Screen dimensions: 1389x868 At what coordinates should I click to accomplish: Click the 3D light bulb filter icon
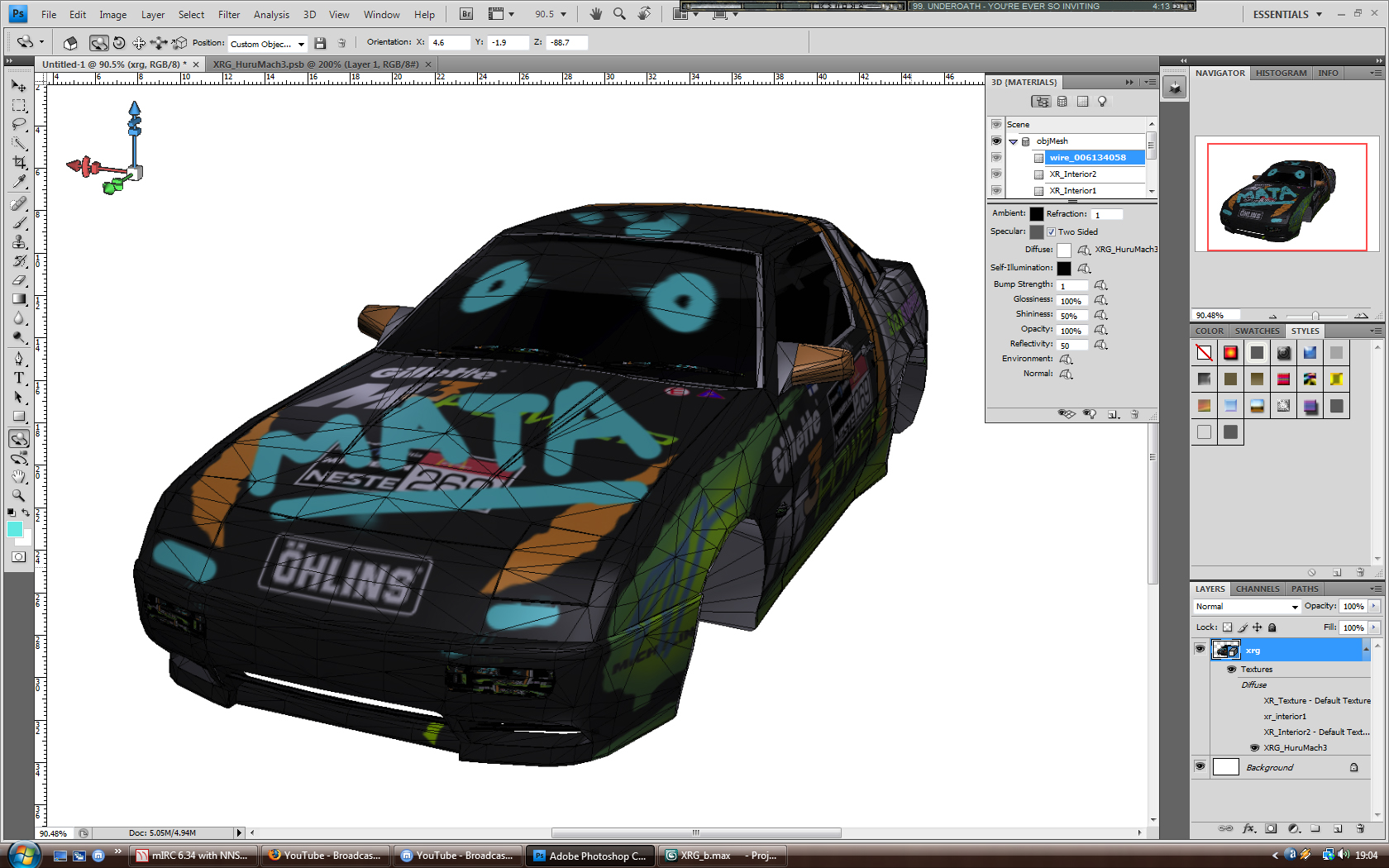pos(1102,102)
